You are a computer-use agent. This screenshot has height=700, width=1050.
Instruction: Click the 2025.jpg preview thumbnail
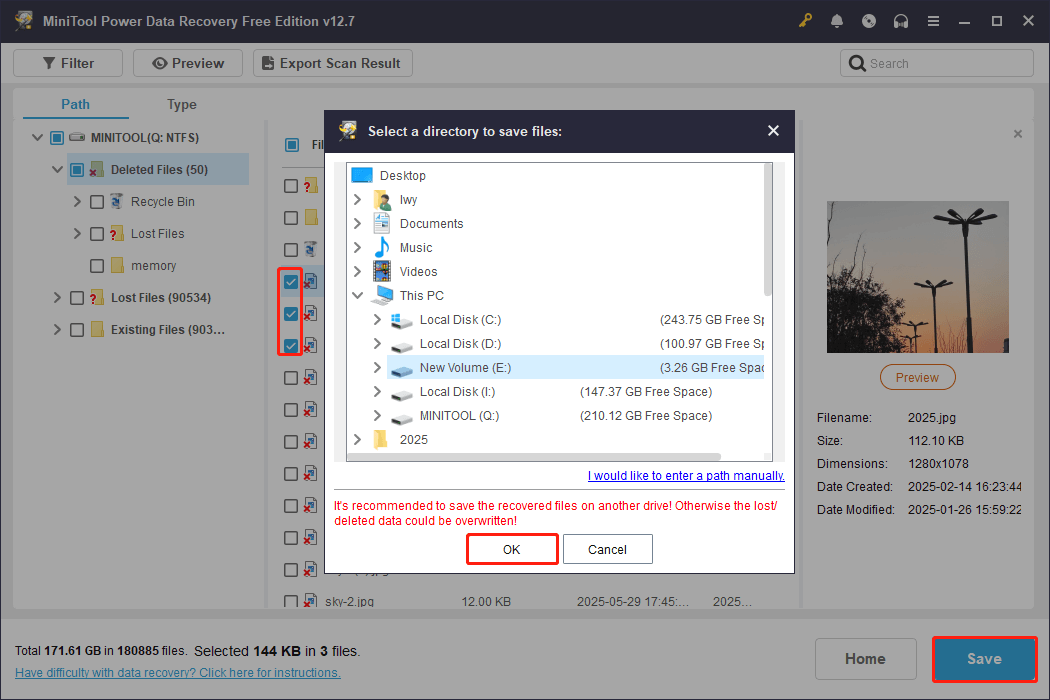917,277
